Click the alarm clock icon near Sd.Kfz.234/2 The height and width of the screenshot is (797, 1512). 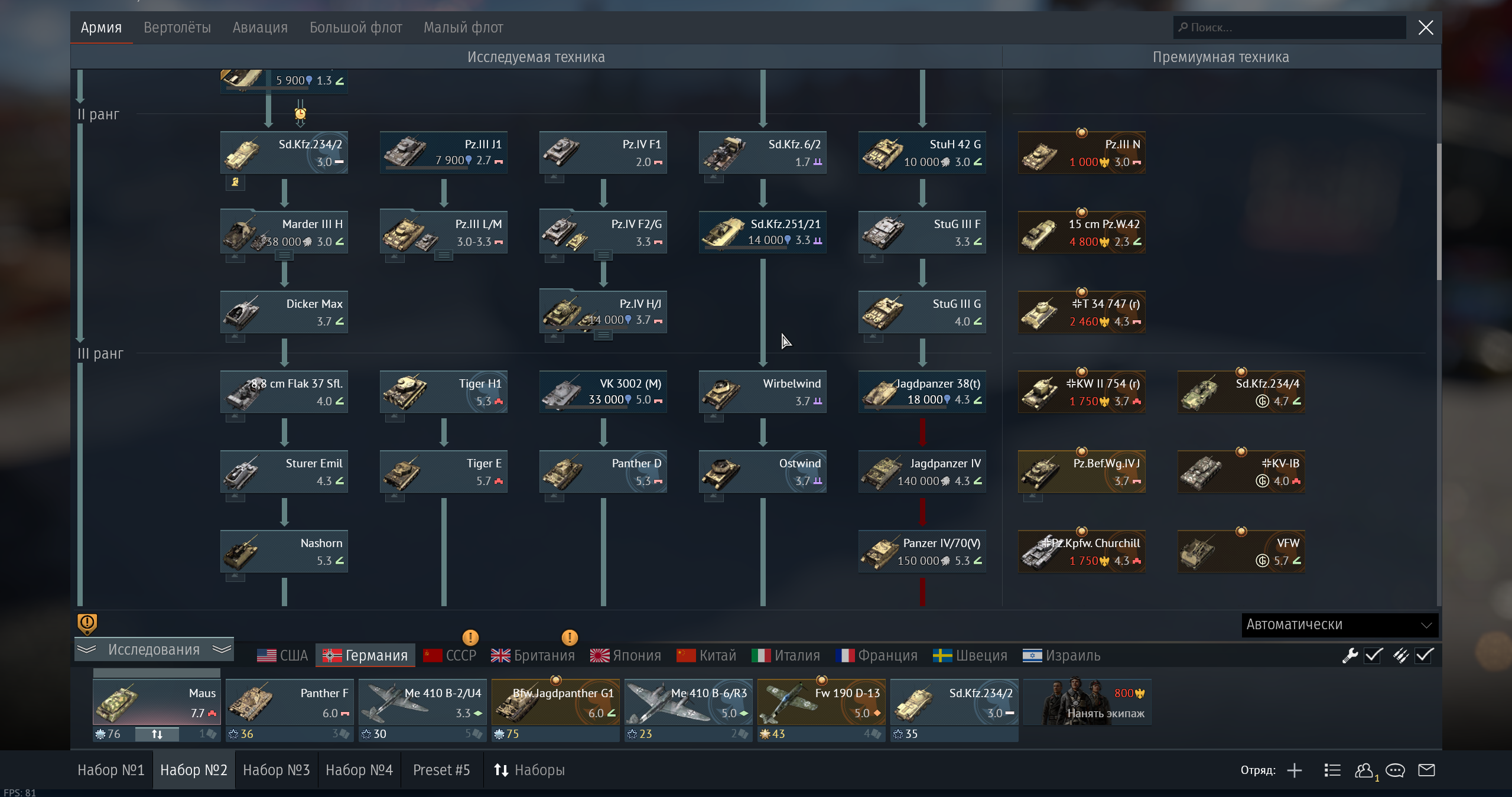pos(300,113)
